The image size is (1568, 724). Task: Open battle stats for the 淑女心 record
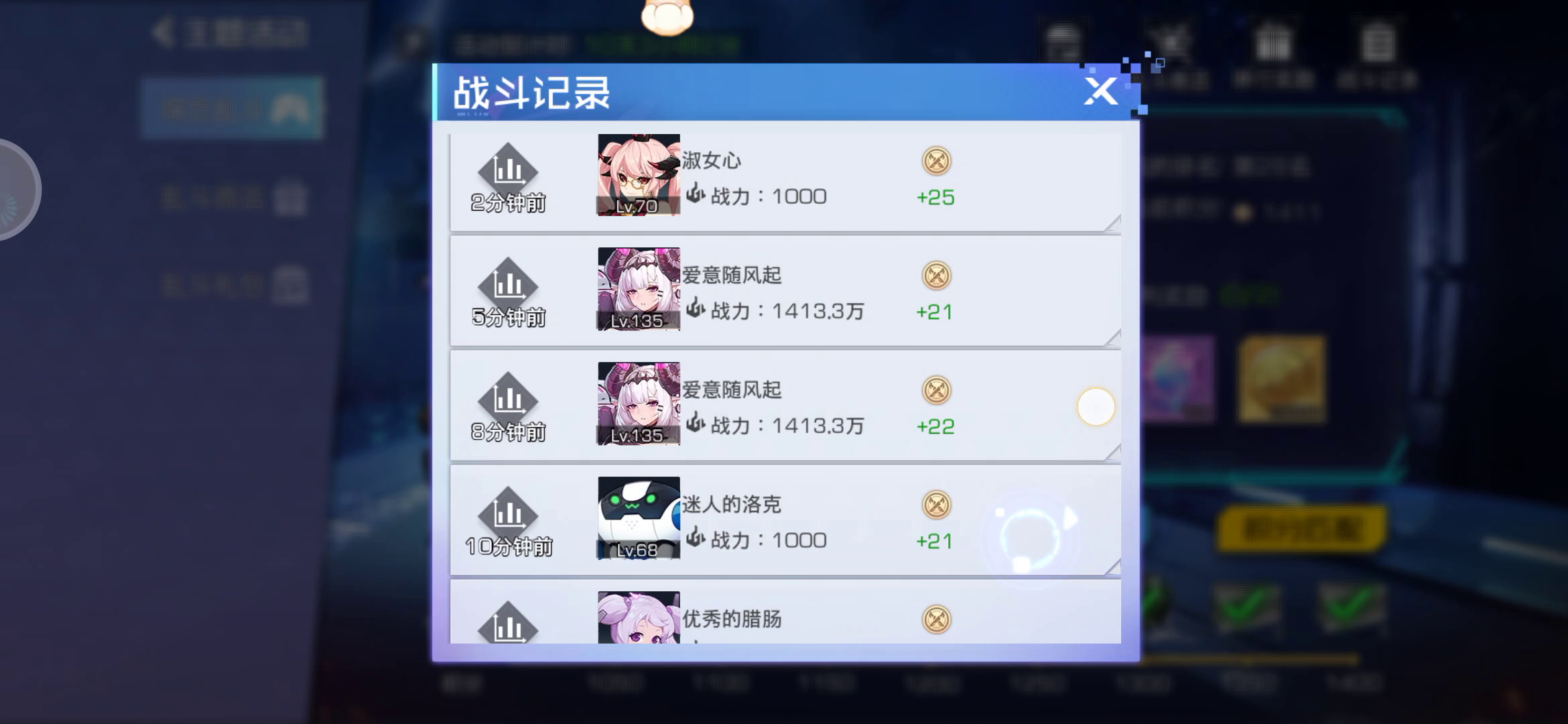point(508,169)
